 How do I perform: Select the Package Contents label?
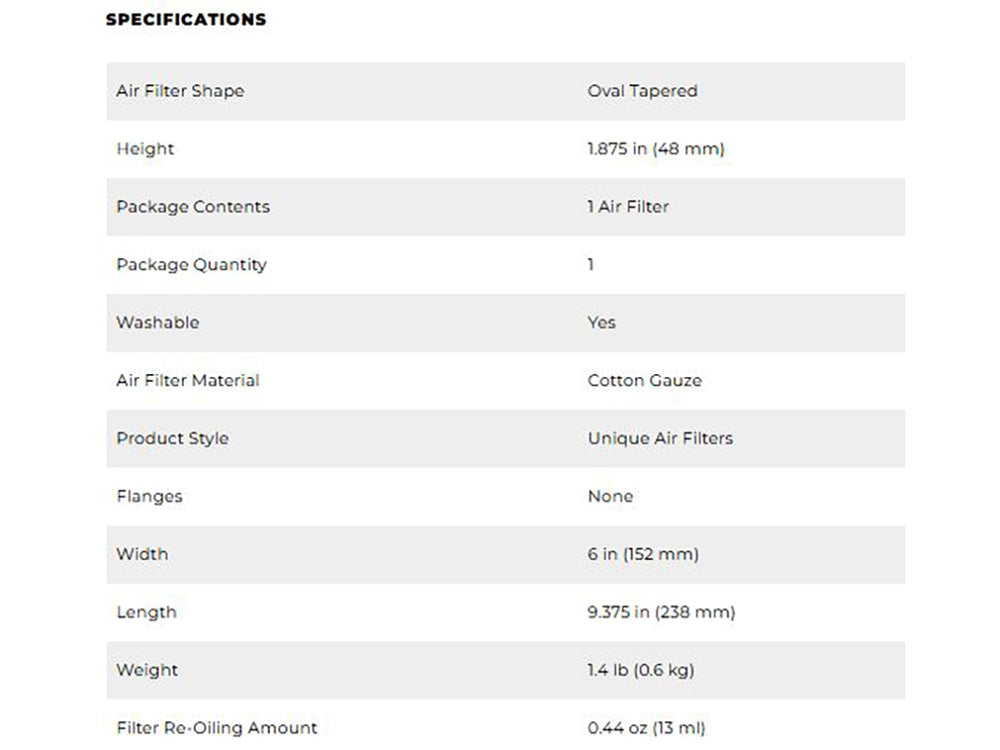(193, 207)
